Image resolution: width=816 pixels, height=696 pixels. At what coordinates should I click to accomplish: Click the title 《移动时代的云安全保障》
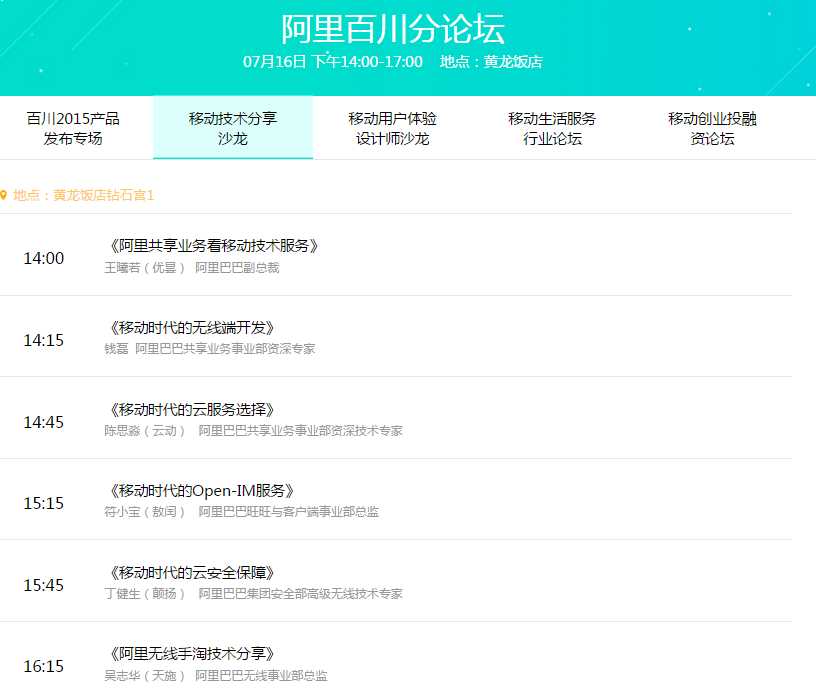[192, 572]
